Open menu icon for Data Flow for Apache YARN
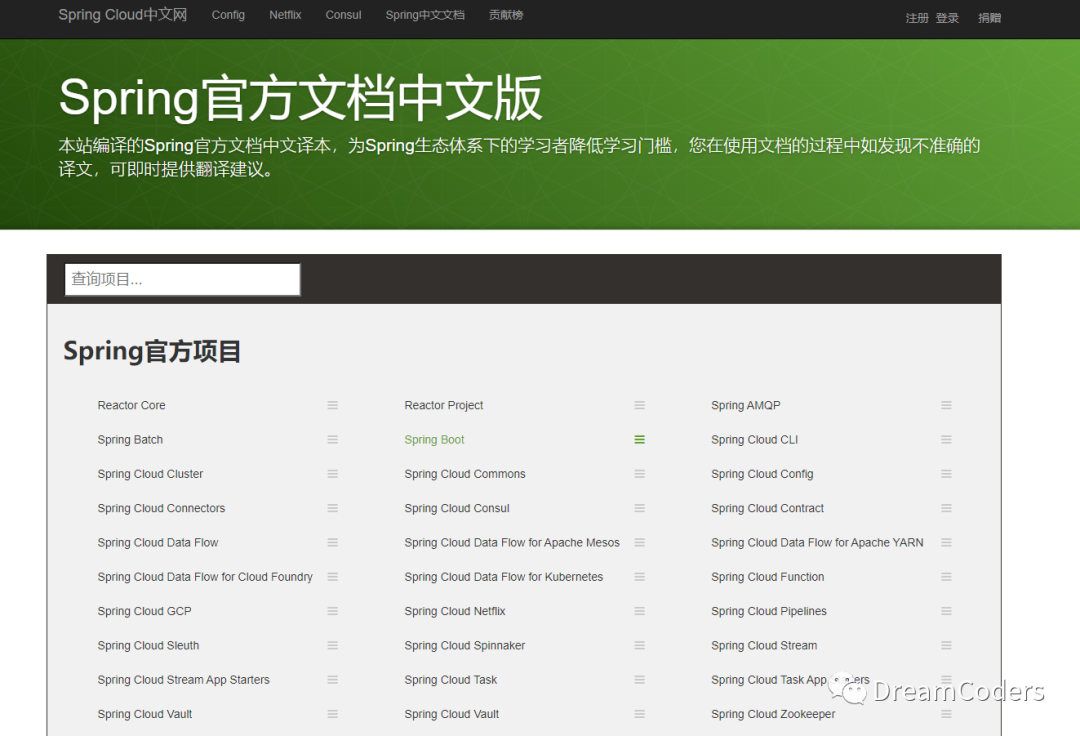Screen dimensions: 1080x736 (946, 543)
